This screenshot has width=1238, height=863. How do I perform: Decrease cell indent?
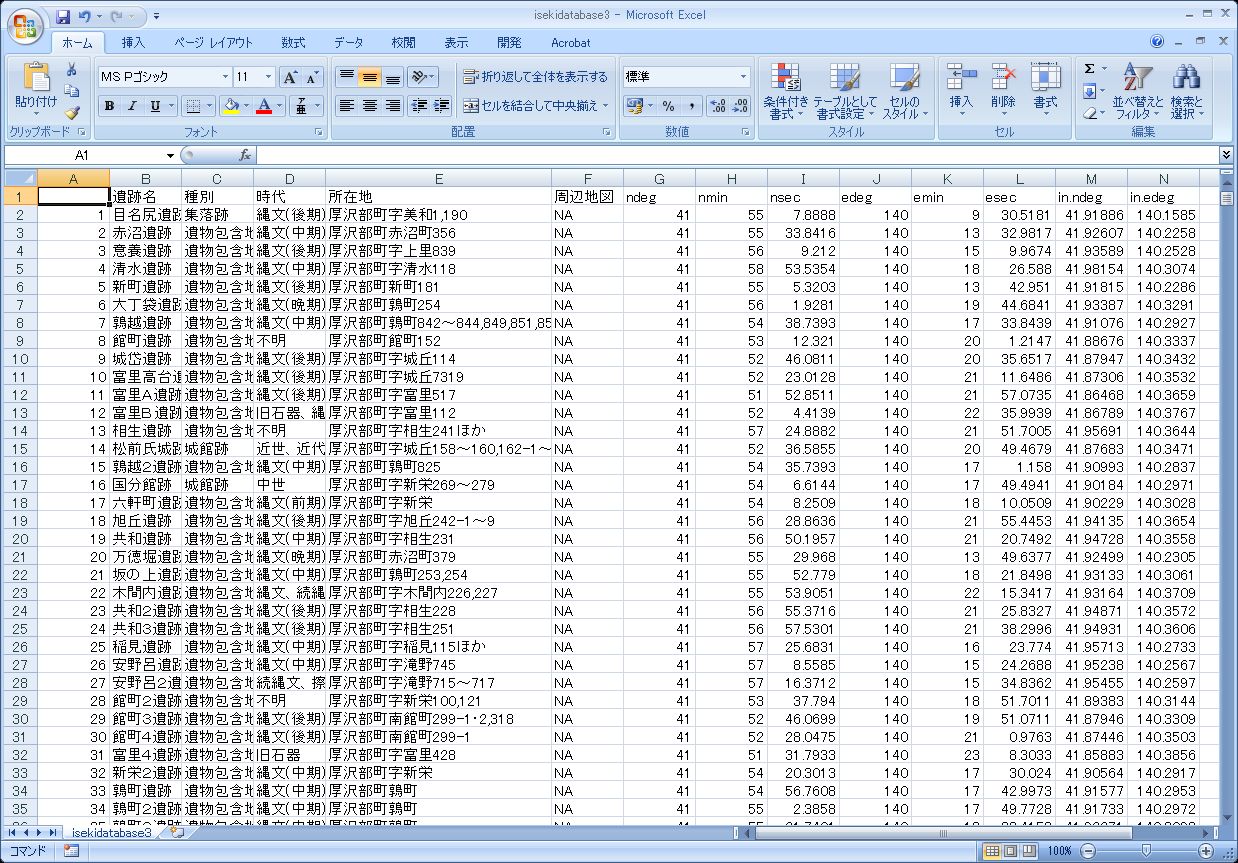point(420,106)
